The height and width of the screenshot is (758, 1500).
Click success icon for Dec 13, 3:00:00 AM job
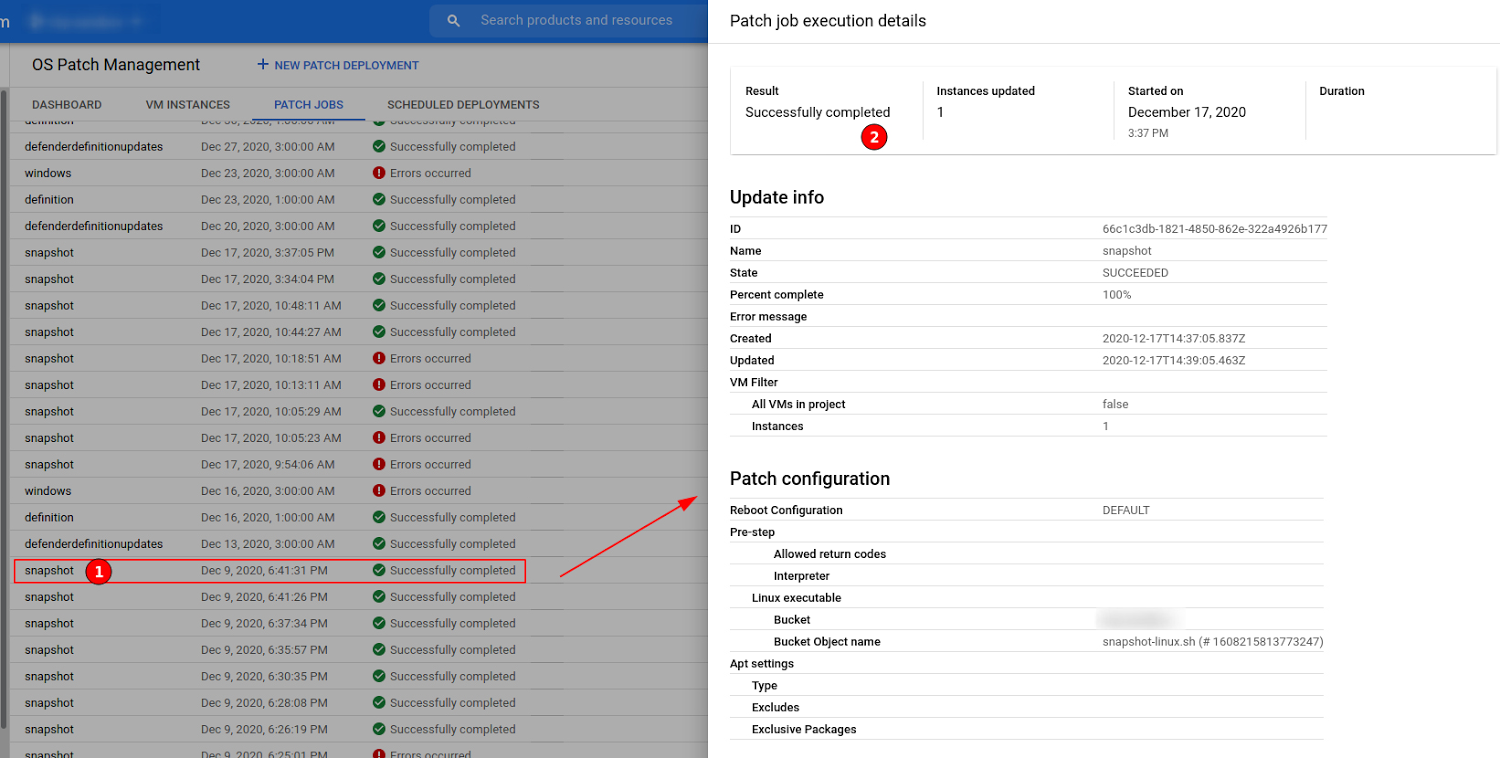click(379, 544)
